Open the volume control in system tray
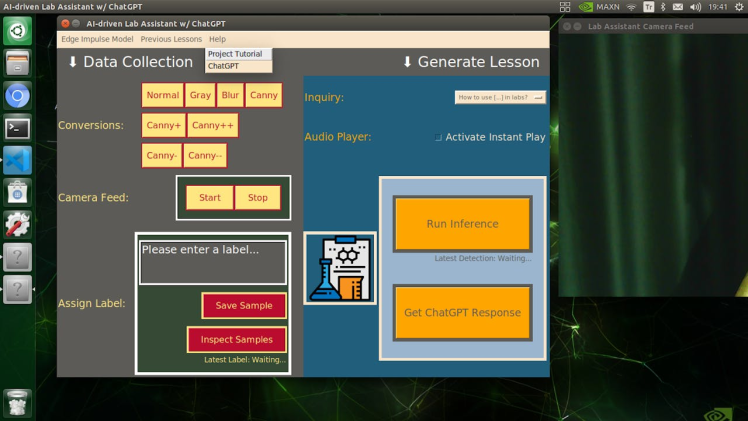Screen dimensions: 748x421 tap(695, 7)
